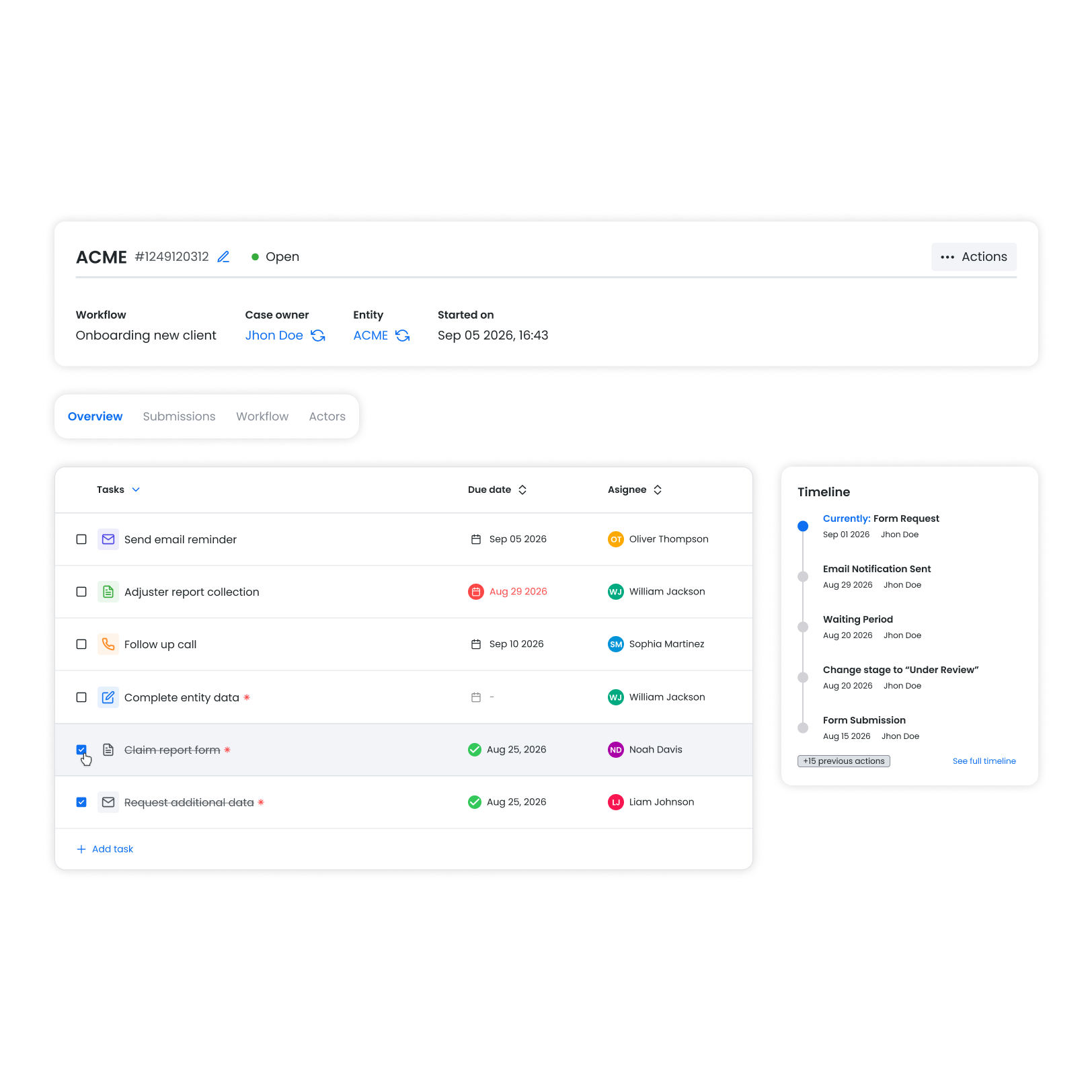
Task: Expand the +15 previous actions badge
Action: pyautogui.click(x=844, y=761)
